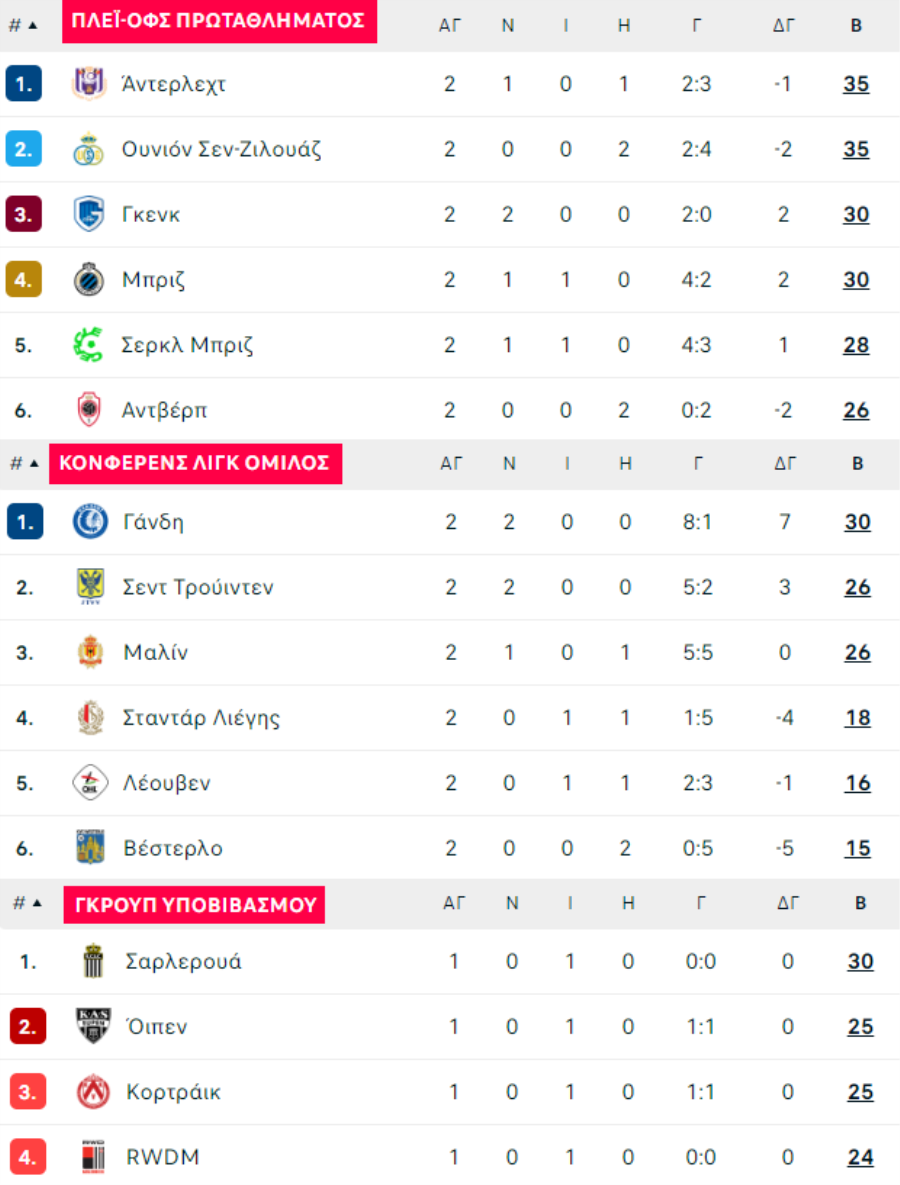Screen dimensions: 900x1185
Task: Click the Club Brugge round badge
Action: click(x=88, y=280)
